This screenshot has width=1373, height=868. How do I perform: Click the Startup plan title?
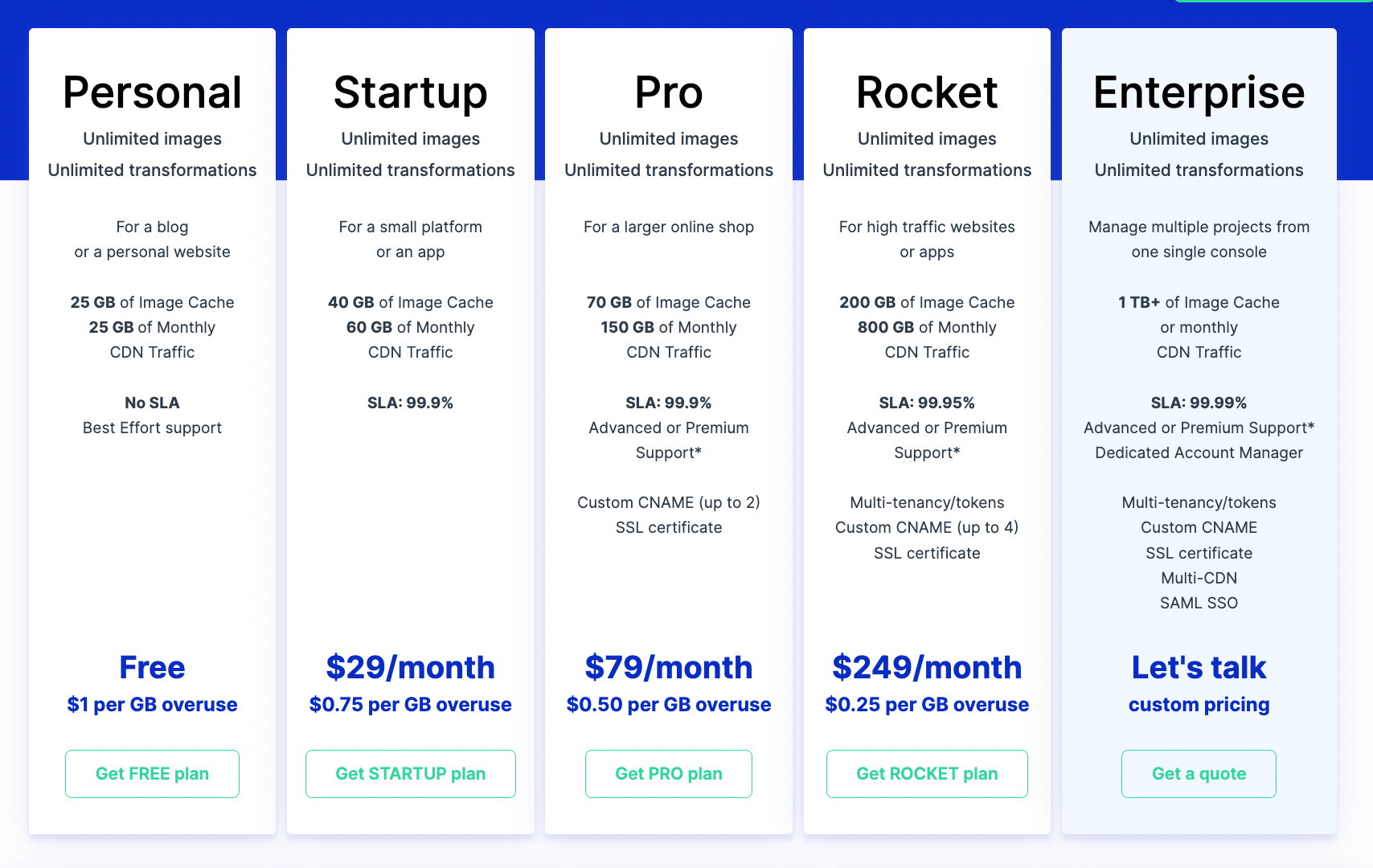411,94
